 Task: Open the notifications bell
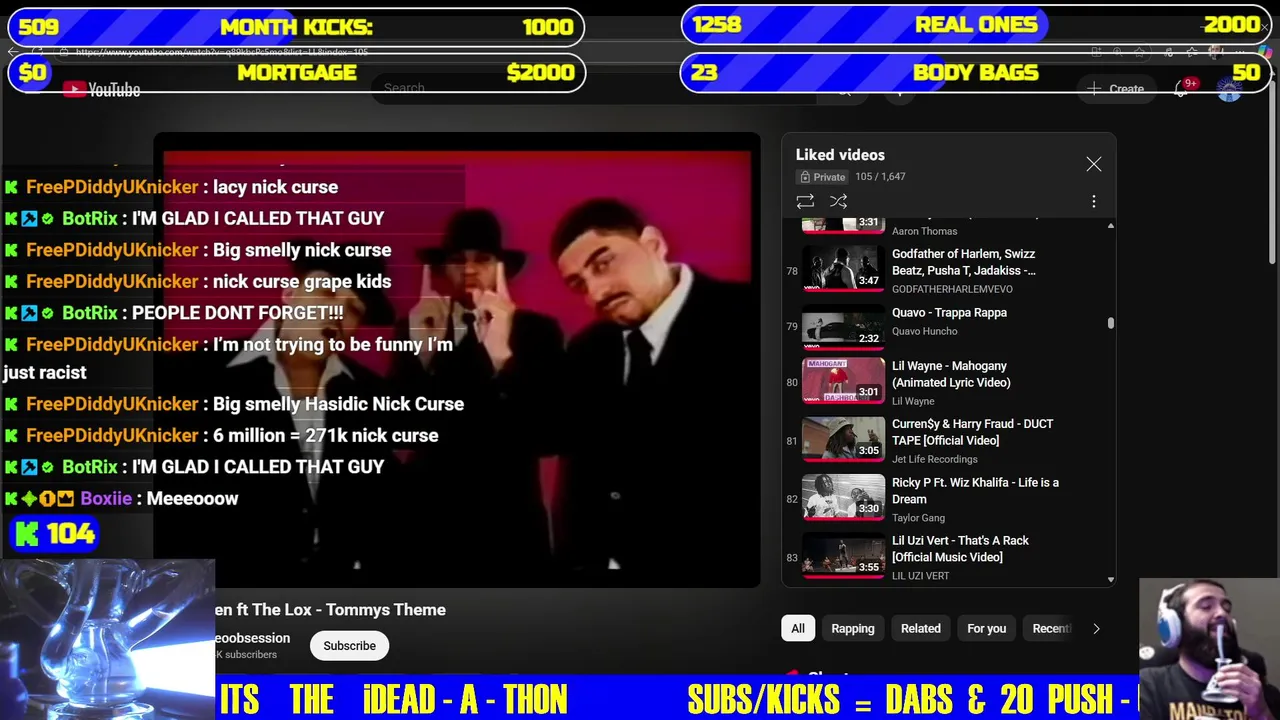[1183, 88]
